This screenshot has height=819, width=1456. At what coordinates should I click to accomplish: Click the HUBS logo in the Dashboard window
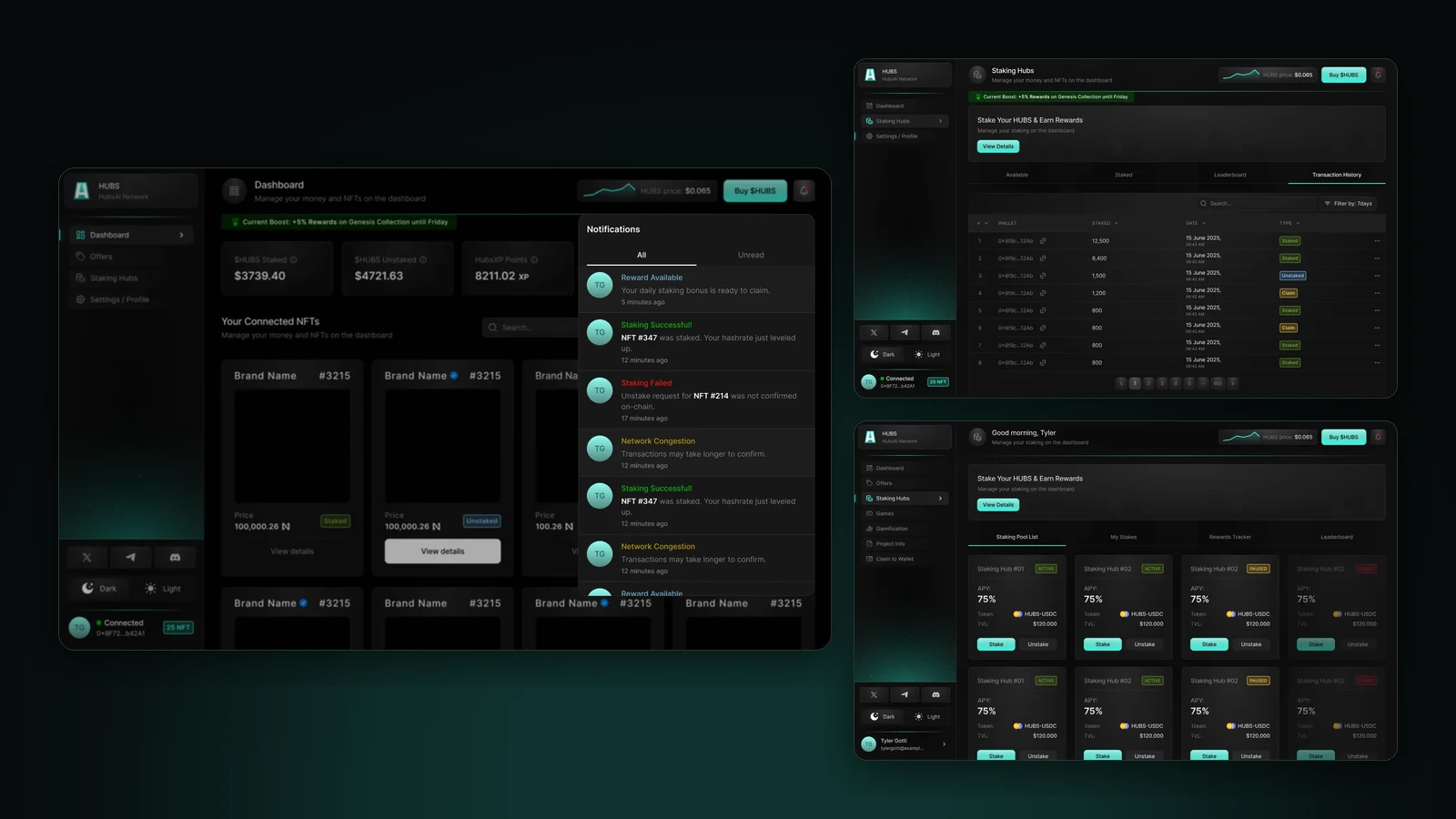pyautogui.click(x=82, y=190)
